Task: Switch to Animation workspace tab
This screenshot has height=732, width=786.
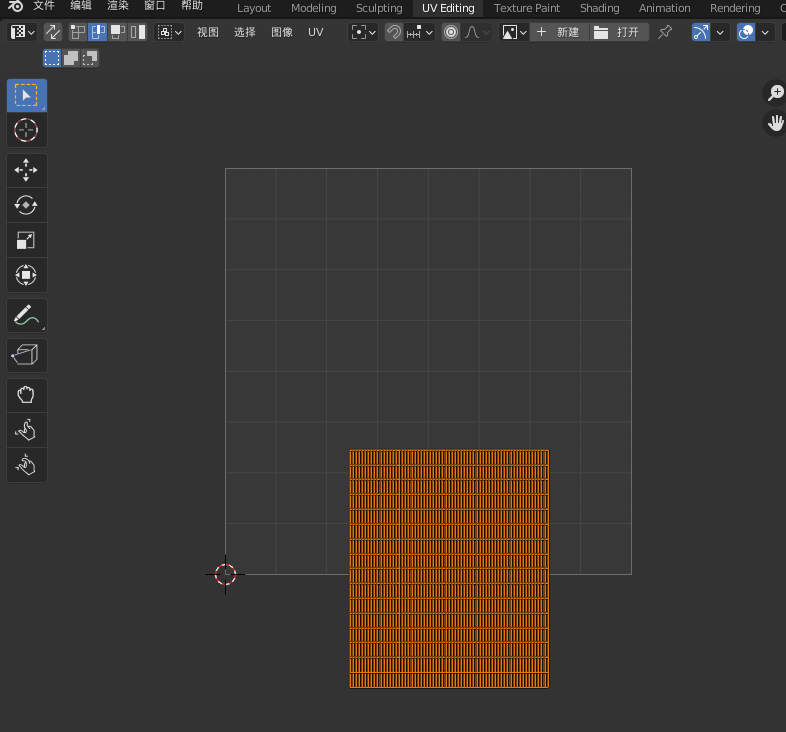Action: (665, 8)
